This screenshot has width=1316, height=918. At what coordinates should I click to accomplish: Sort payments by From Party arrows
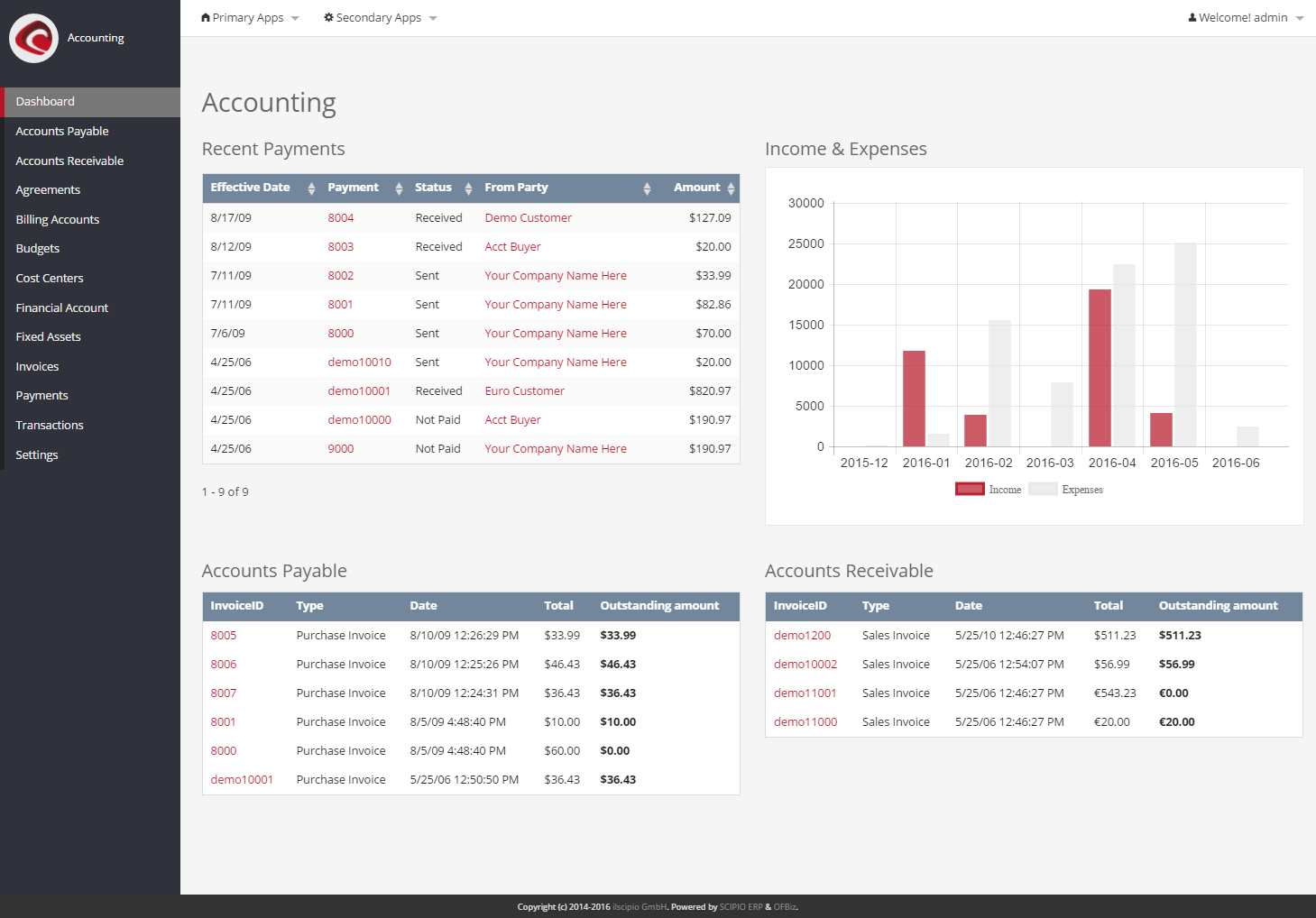point(647,188)
